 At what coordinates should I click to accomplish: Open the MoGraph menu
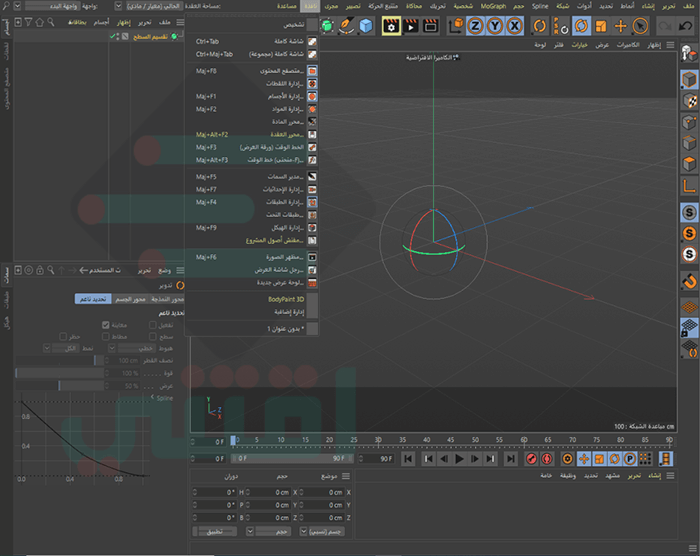click(493, 6)
